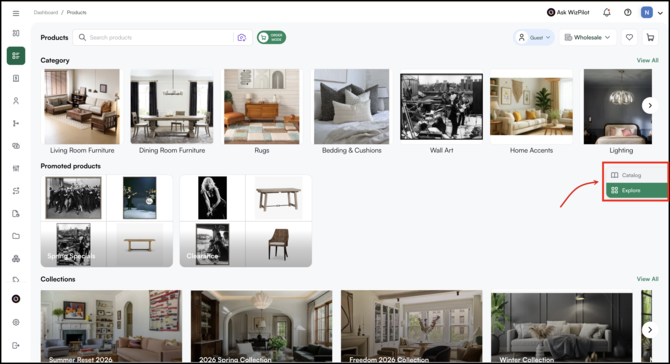Open the dashboard grid icon in sidebar
This screenshot has height=364, width=670.
16,33
